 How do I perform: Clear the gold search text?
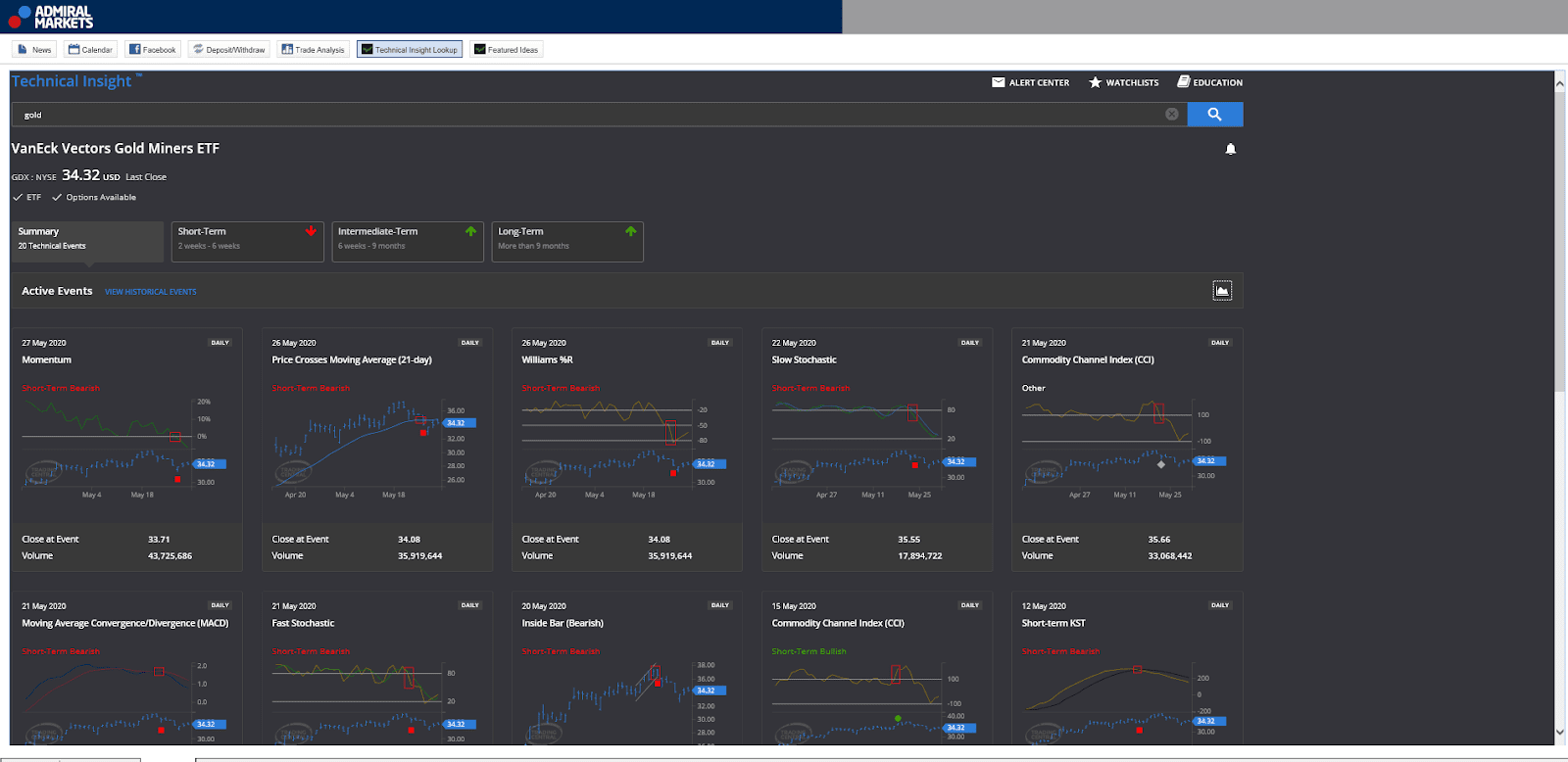coord(1171,115)
